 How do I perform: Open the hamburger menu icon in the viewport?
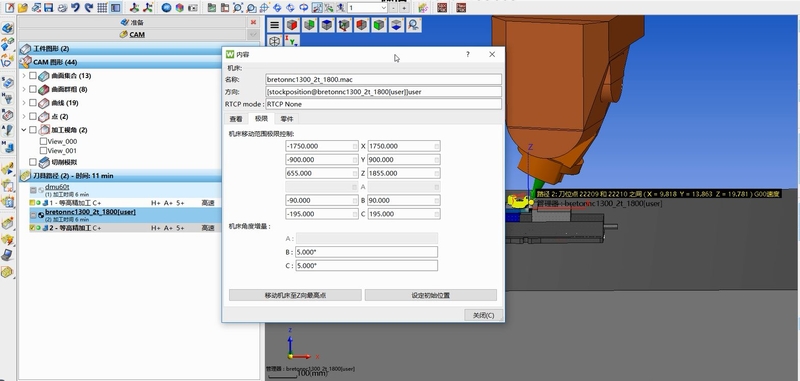coord(274,24)
